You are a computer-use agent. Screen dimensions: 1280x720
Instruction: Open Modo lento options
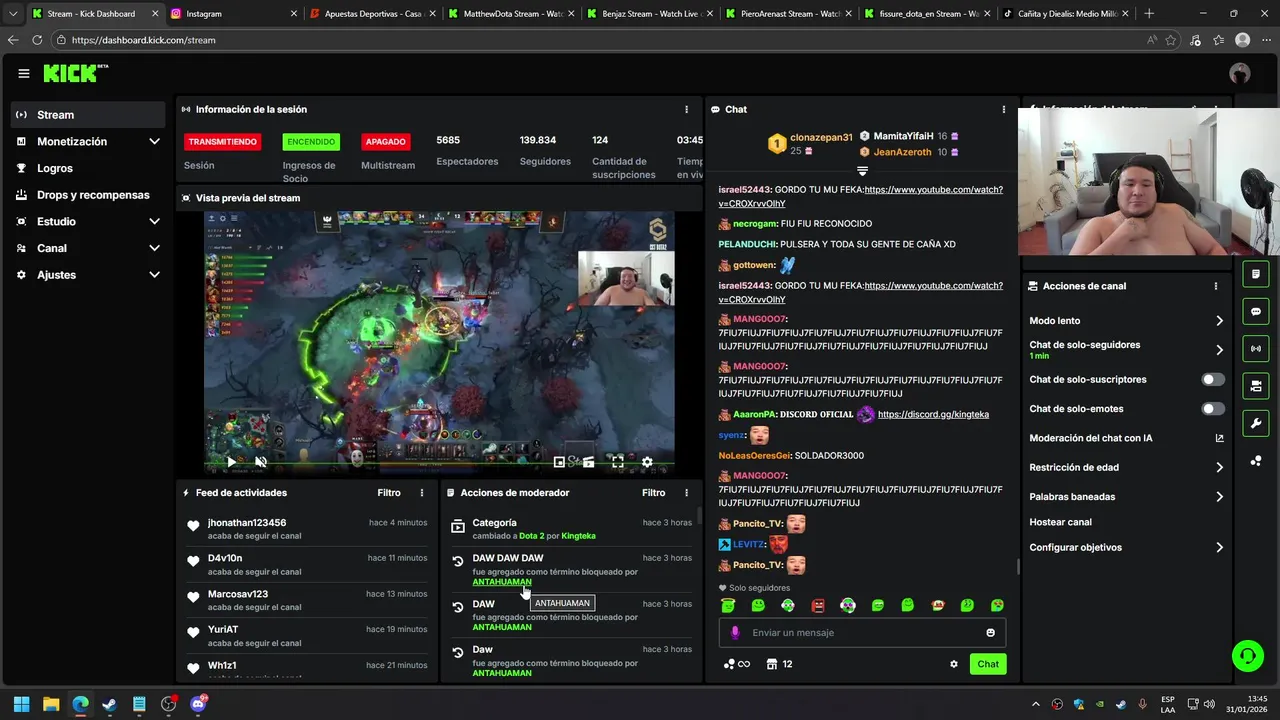(x=1126, y=321)
